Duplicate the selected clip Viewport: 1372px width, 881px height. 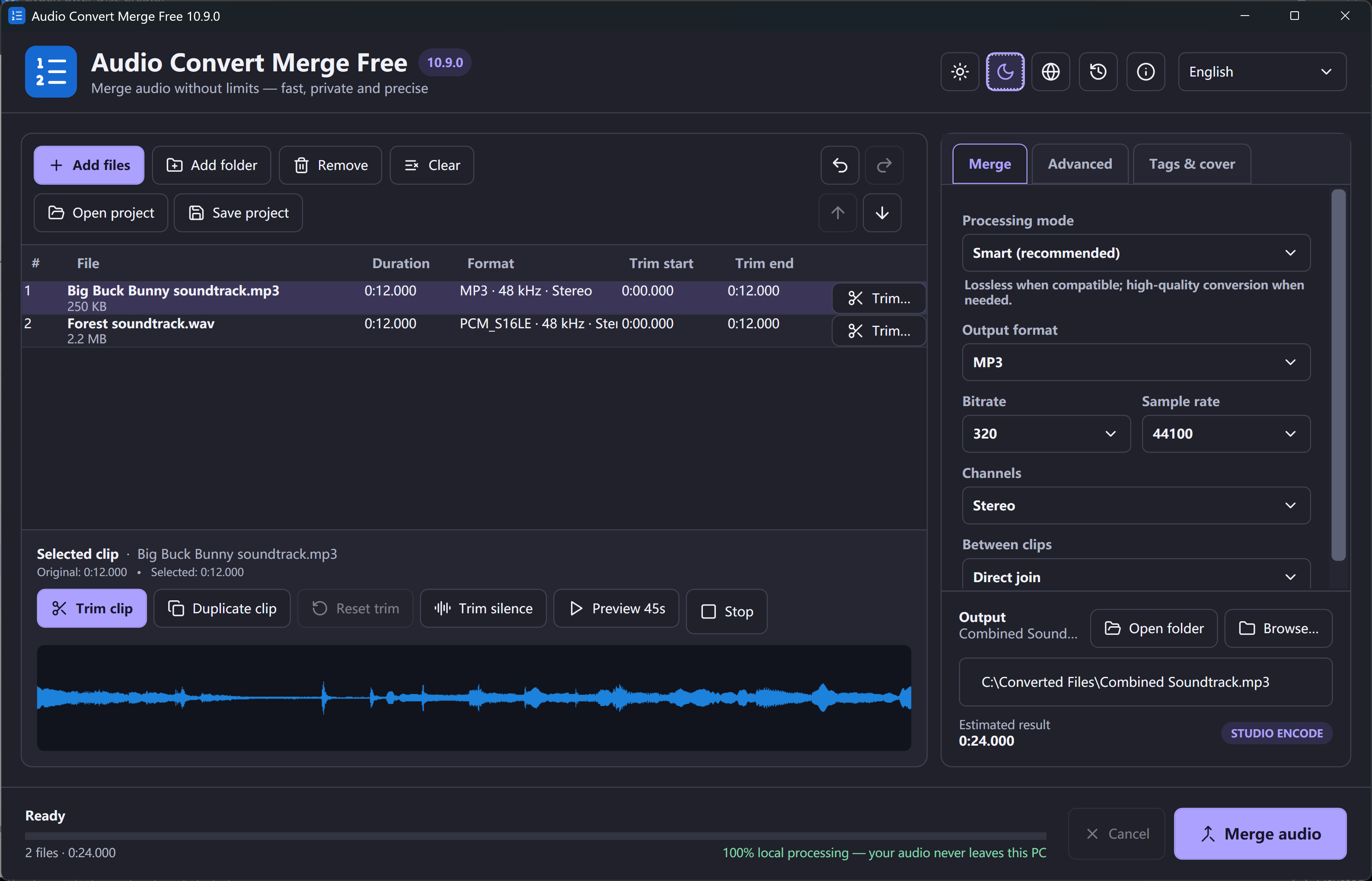point(222,608)
